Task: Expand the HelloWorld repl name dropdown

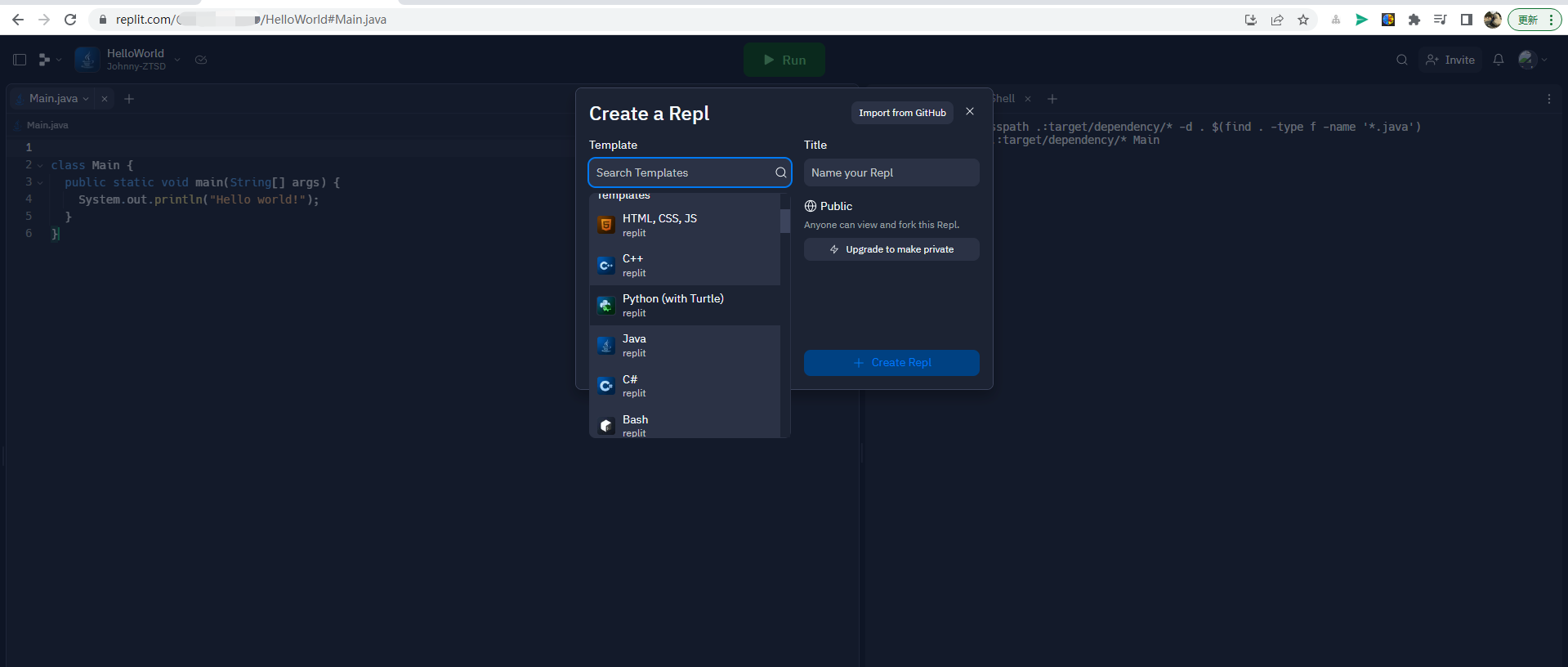Action: tap(177, 60)
